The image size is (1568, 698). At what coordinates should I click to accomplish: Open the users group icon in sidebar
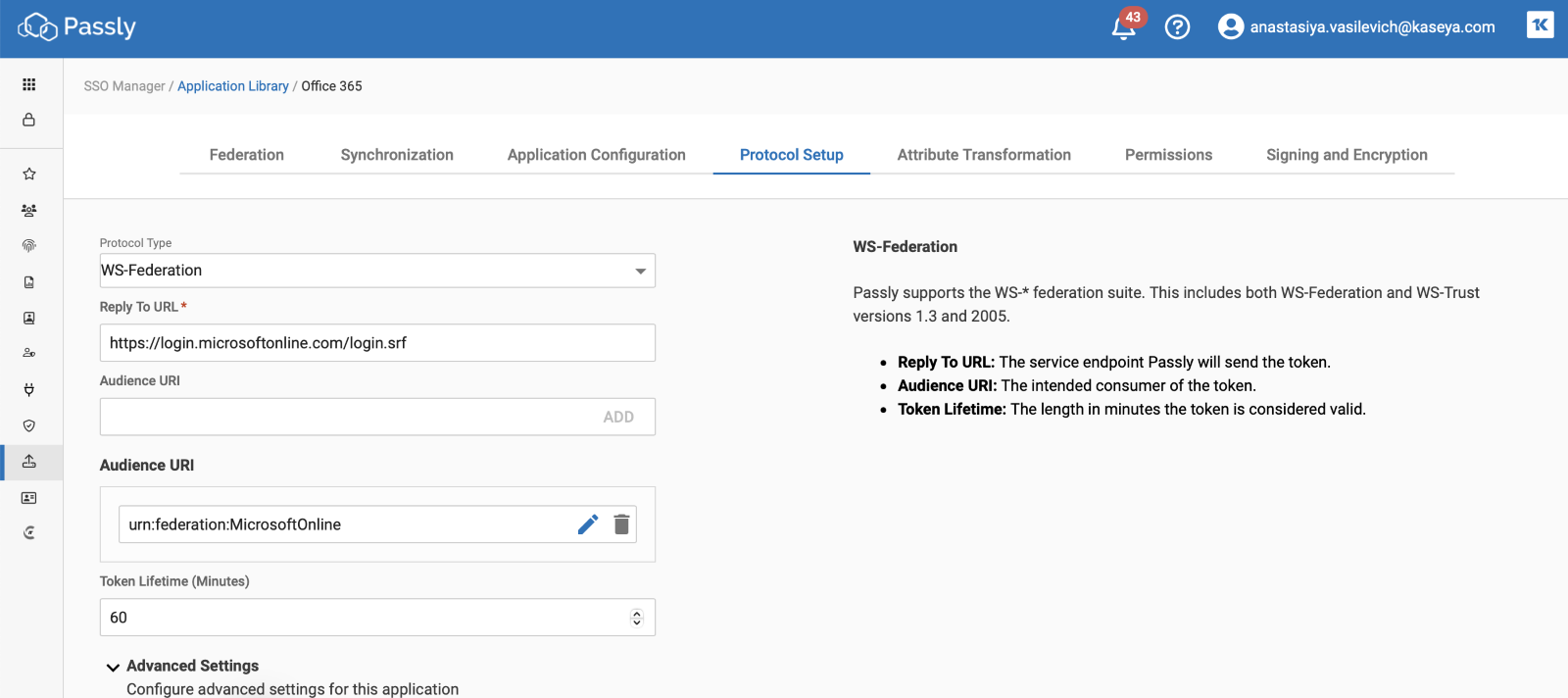29,210
